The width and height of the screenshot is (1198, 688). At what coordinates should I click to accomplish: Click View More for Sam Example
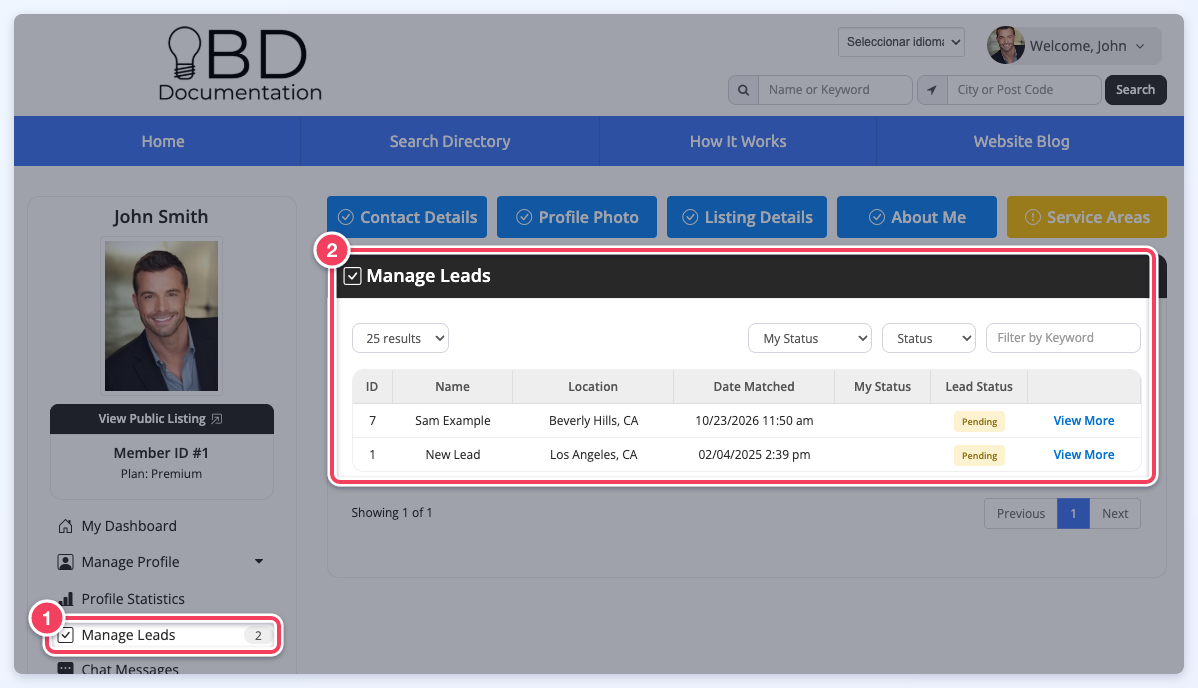pos(1083,420)
